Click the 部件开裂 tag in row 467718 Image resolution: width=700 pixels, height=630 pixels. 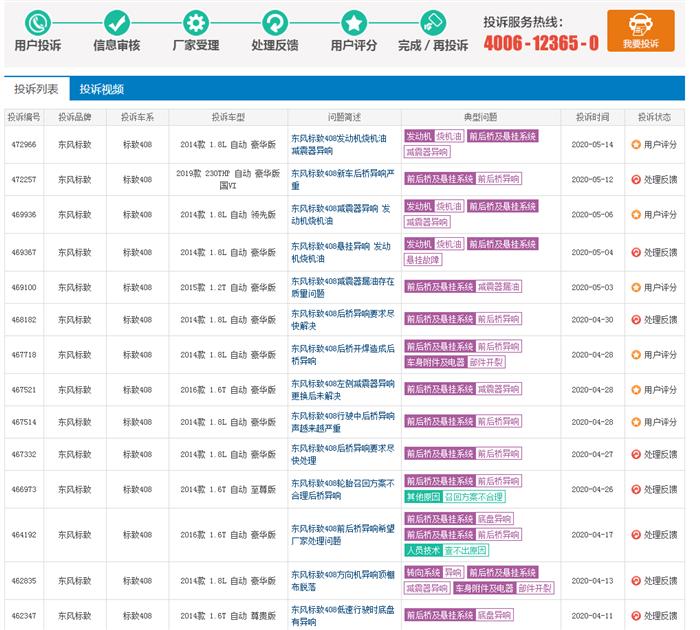487,363
